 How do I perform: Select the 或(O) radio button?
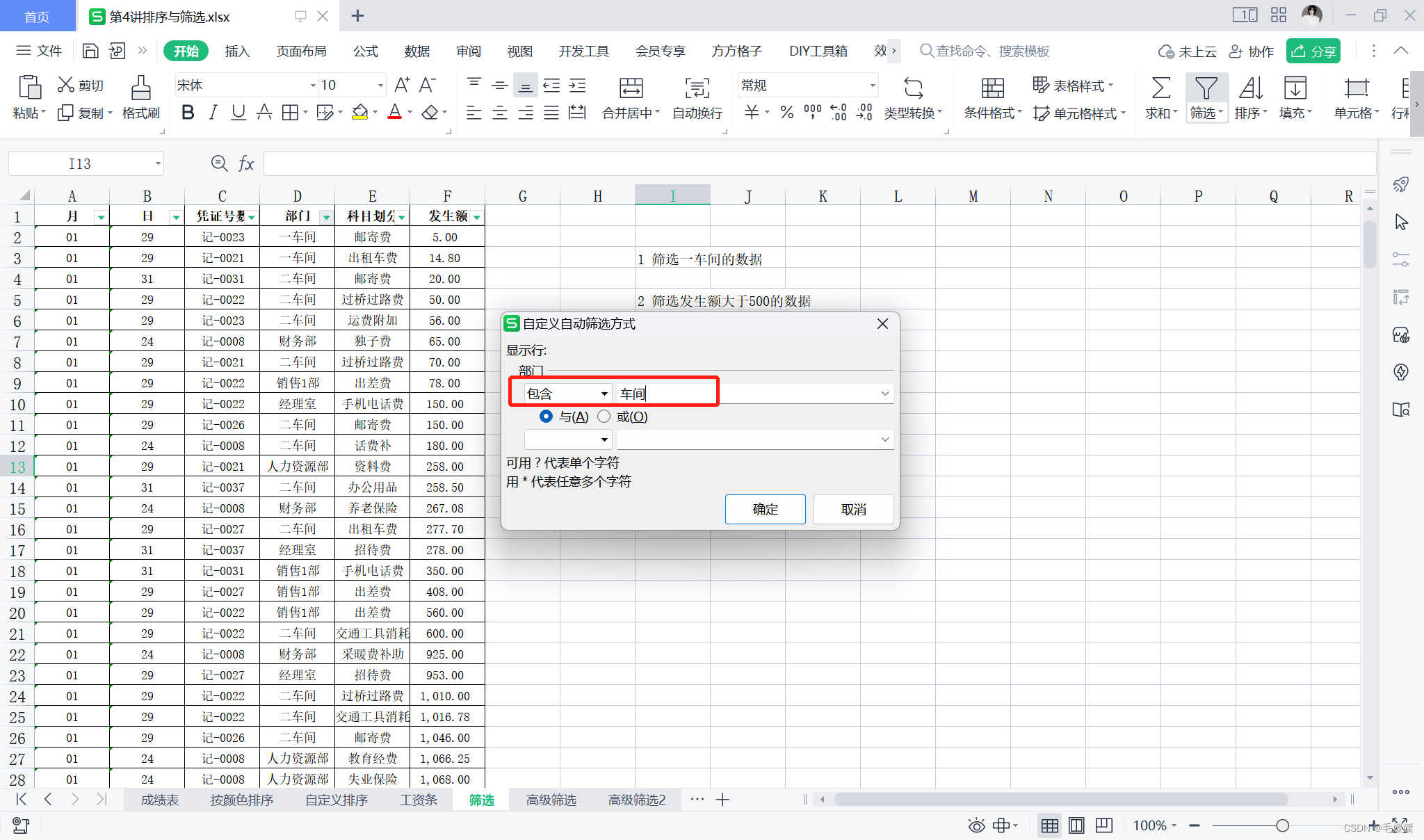pos(604,417)
